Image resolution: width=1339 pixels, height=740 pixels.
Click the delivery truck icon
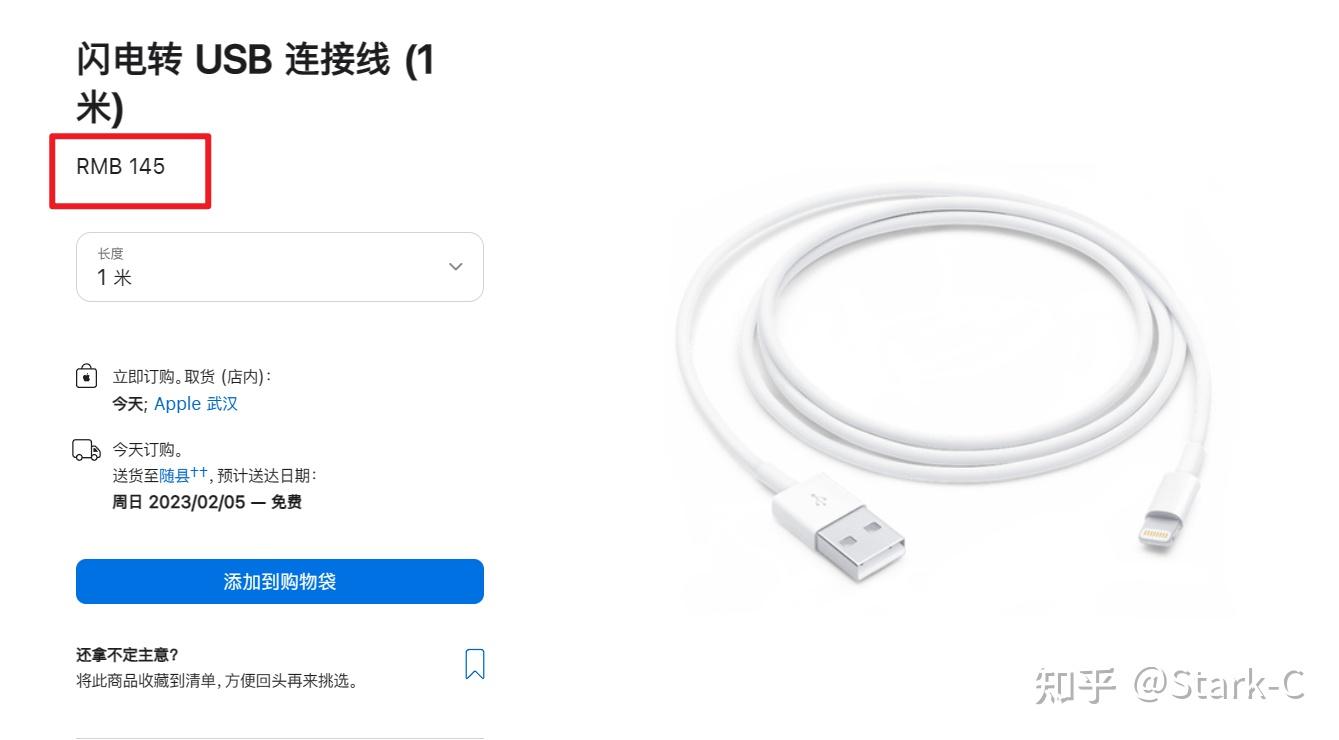tap(87, 450)
